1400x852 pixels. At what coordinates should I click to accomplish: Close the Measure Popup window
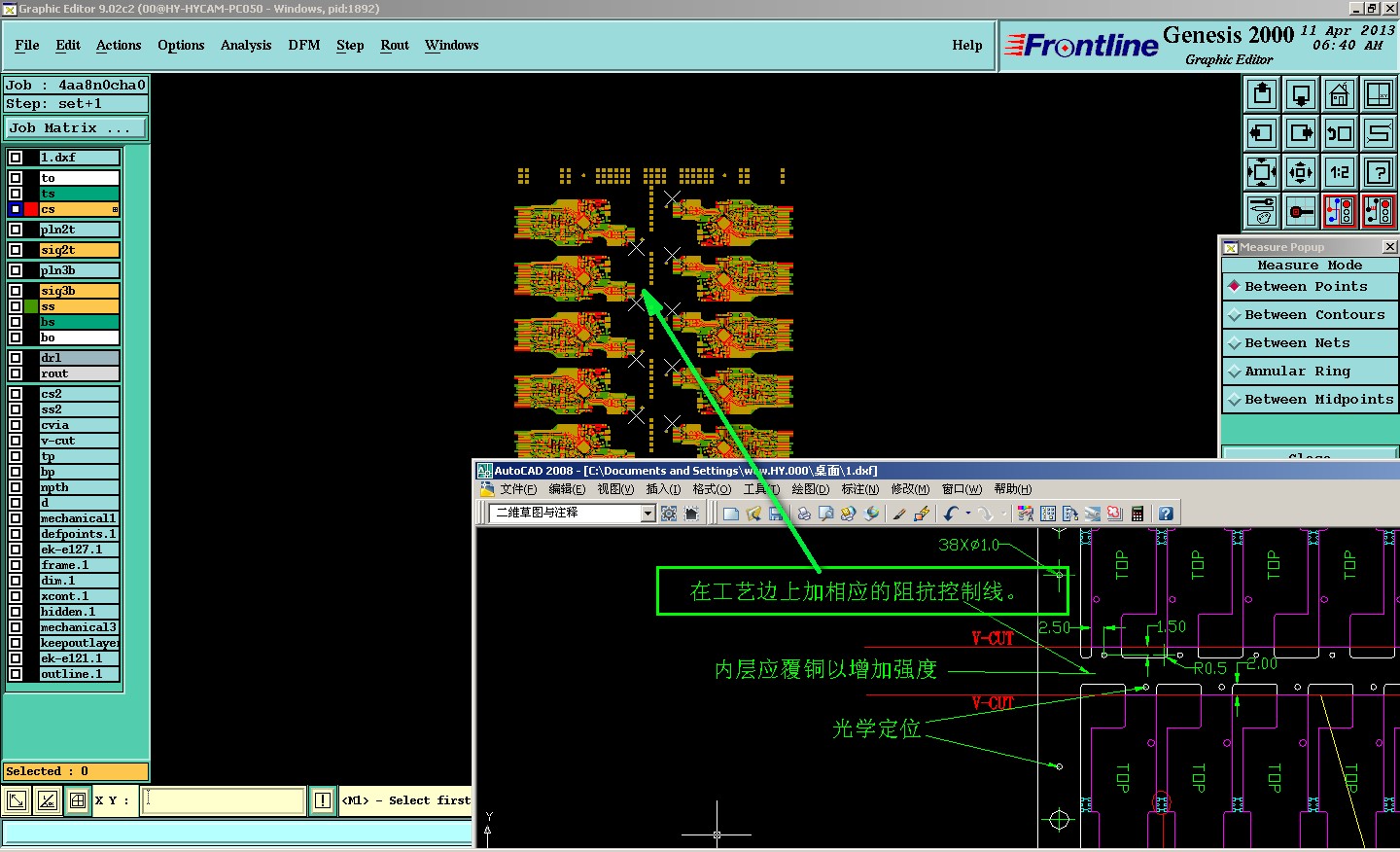[x=1389, y=247]
